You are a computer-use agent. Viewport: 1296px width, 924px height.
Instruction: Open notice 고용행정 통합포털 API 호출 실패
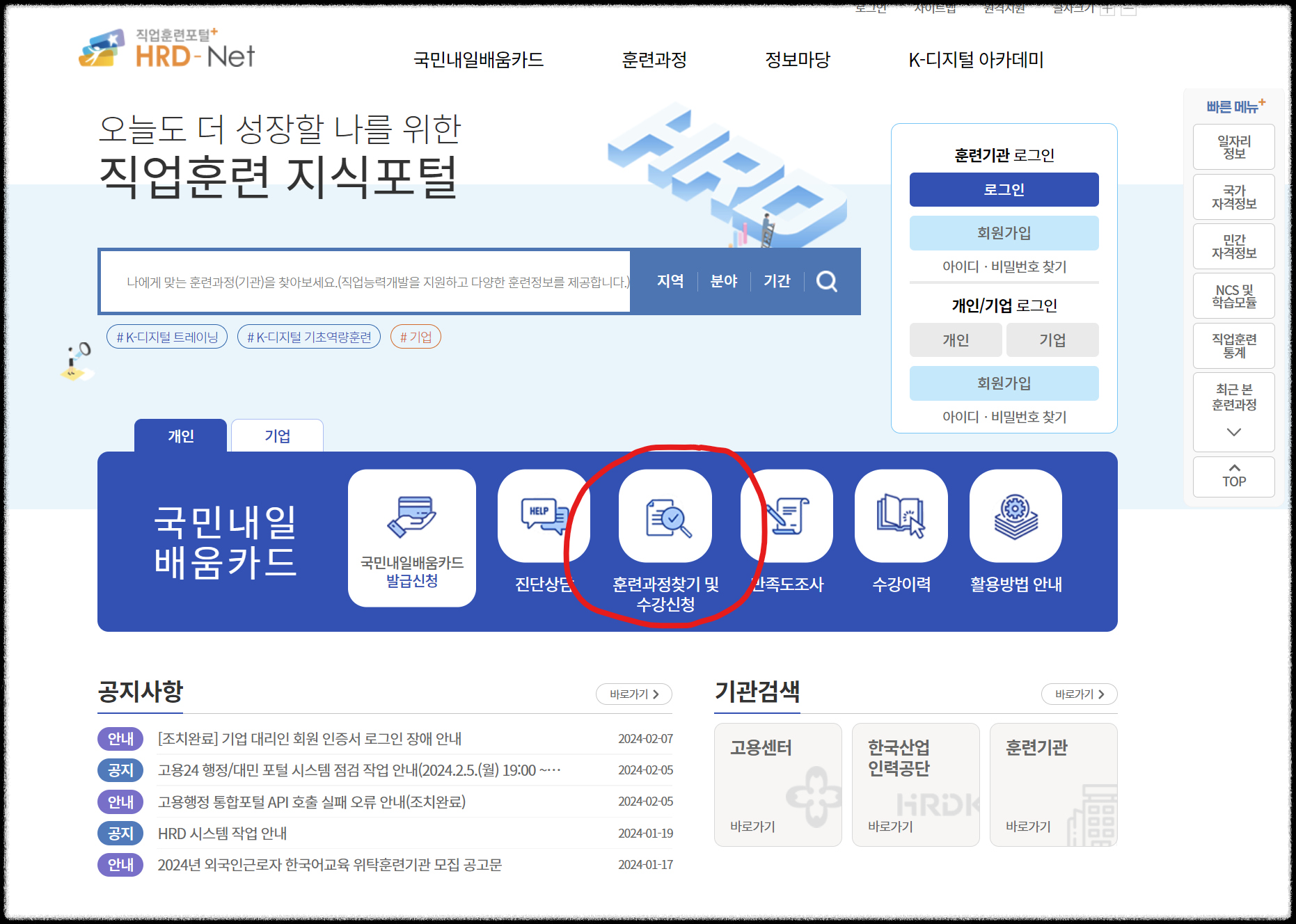(312, 802)
